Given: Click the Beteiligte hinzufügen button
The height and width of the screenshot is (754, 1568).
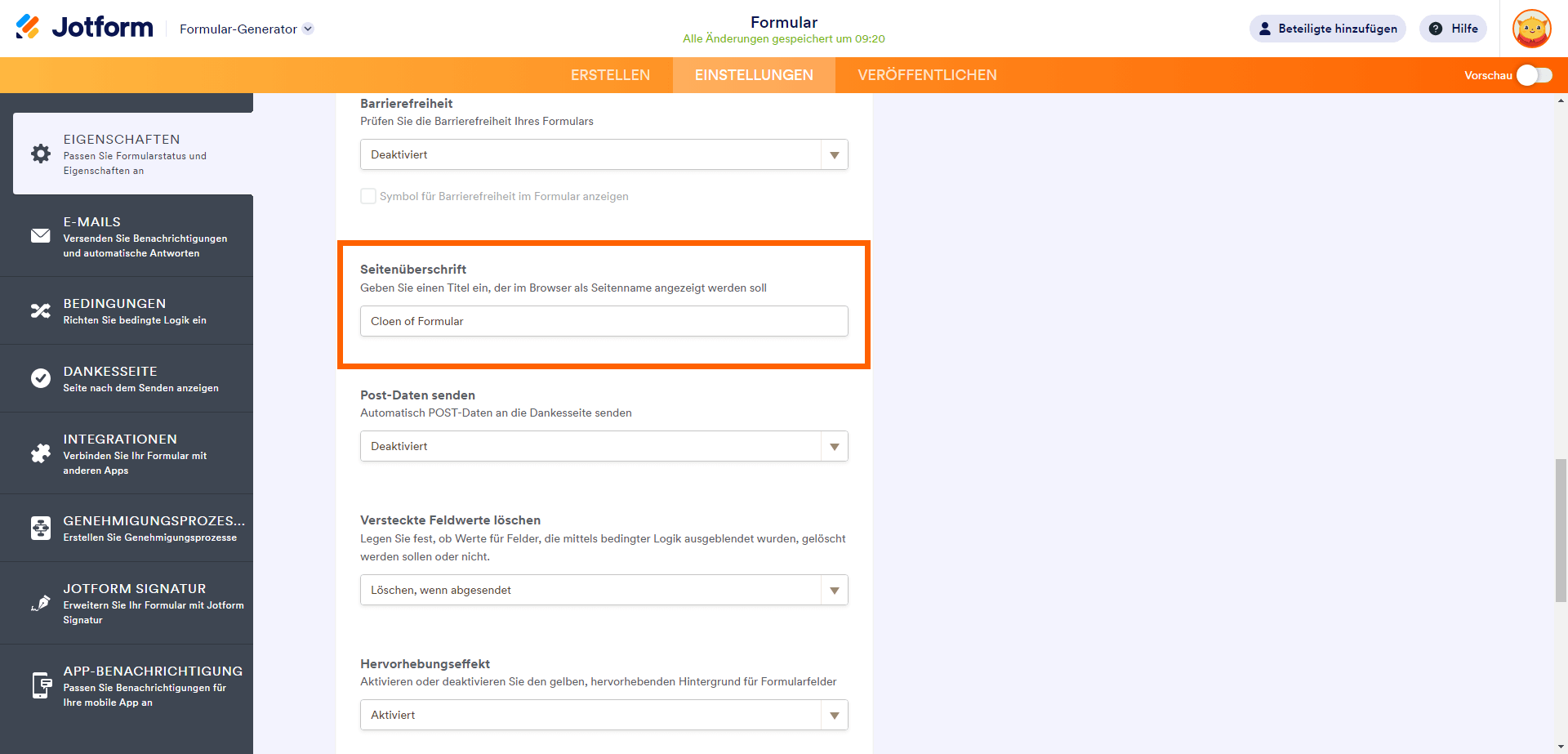Looking at the screenshot, I should [1327, 29].
